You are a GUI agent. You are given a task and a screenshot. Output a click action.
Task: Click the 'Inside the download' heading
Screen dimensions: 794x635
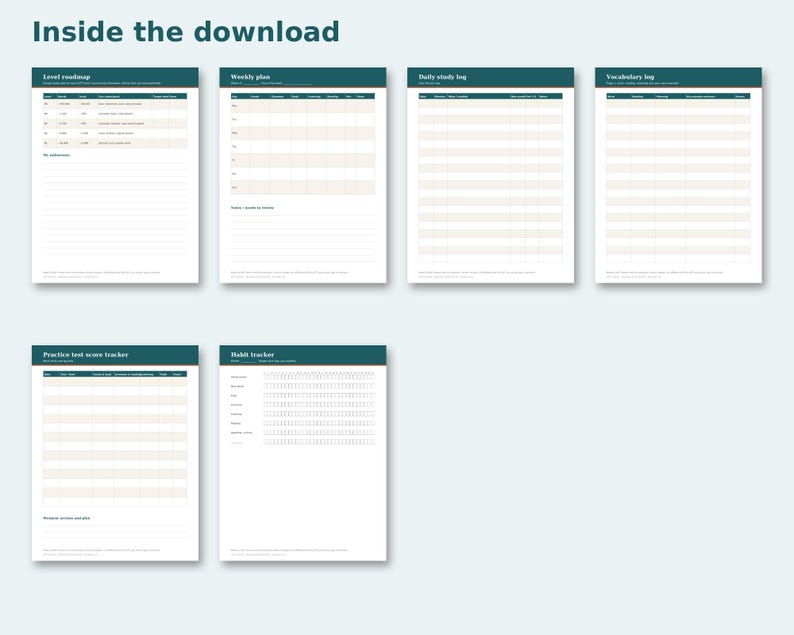coord(186,32)
